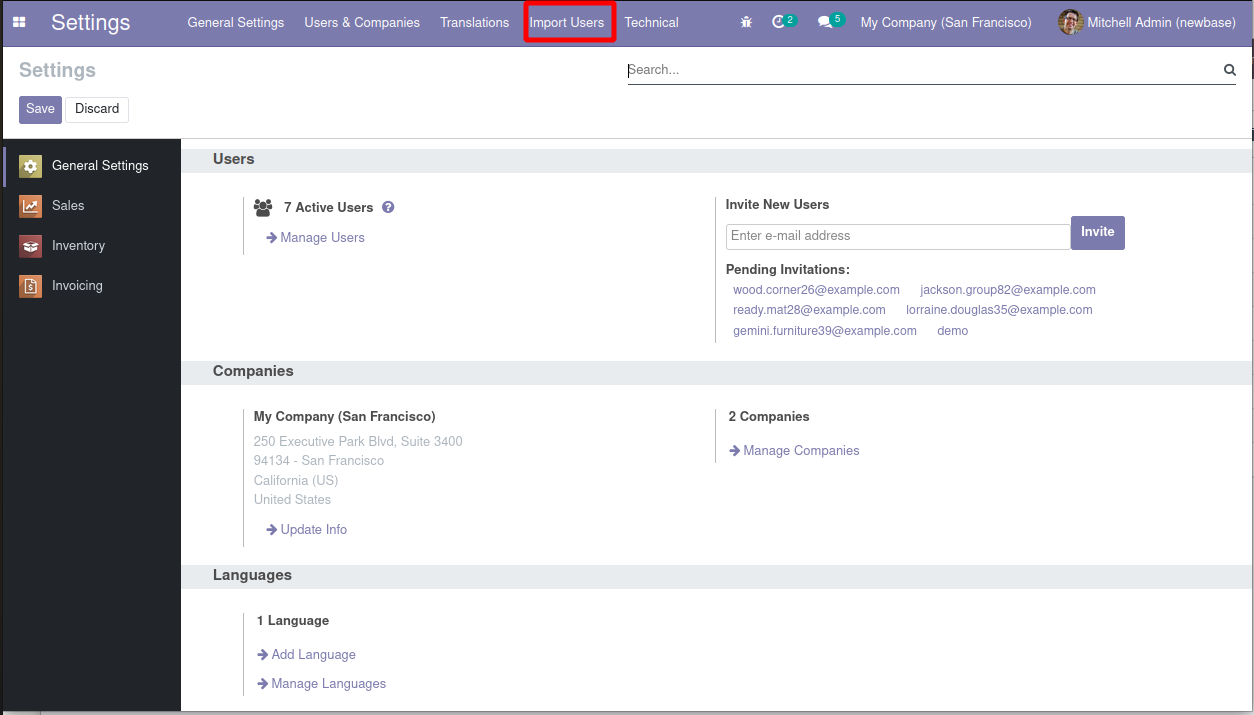1254x715 pixels.
Task: Click the Settings app title in navbar
Action: point(91,22)
